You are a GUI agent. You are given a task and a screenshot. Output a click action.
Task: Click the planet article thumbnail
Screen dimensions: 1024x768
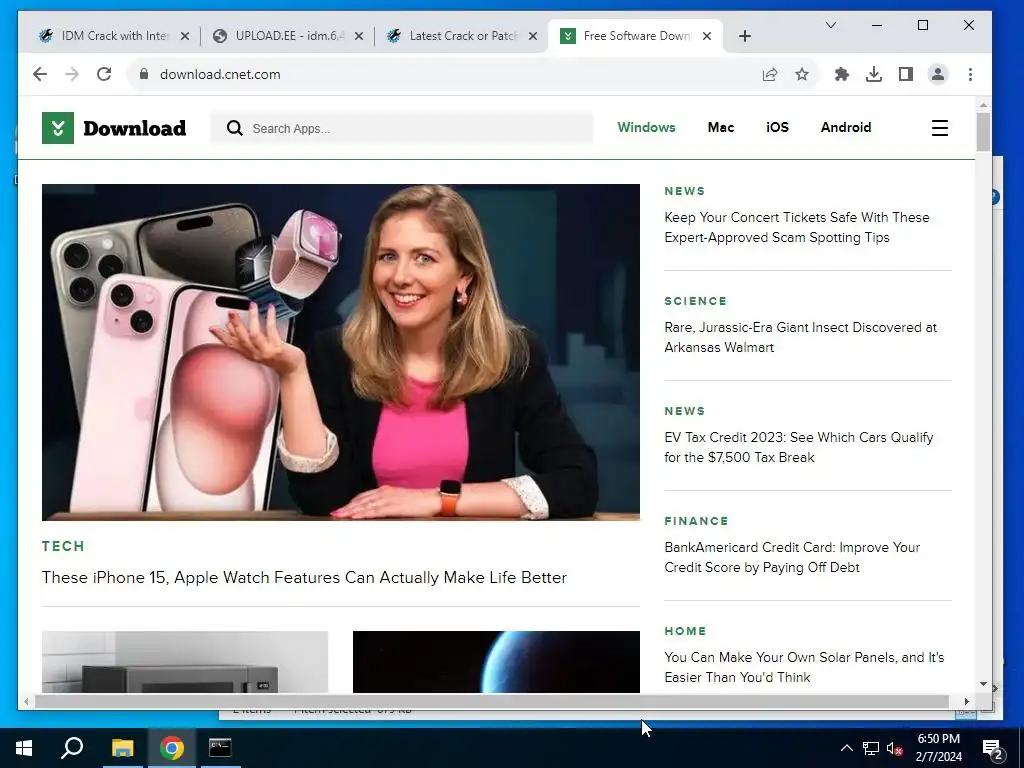coord(496,662)
